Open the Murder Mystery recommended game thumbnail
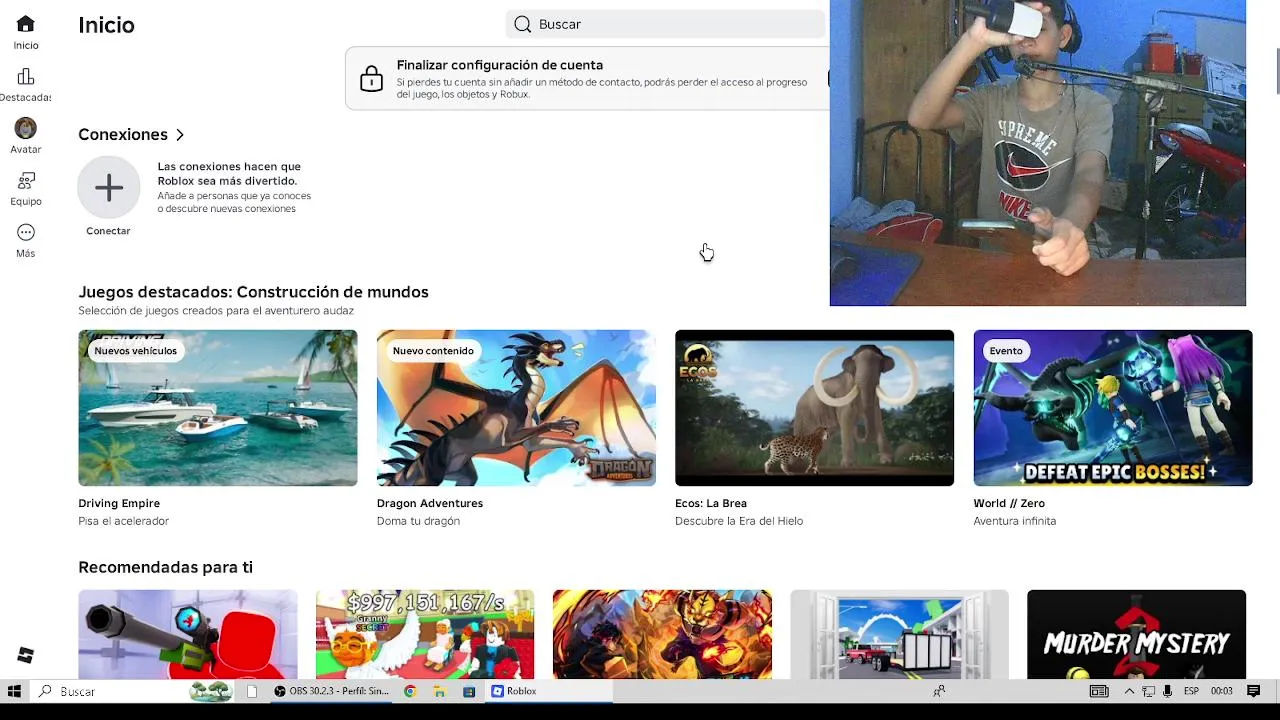 tap(1136, 634)
